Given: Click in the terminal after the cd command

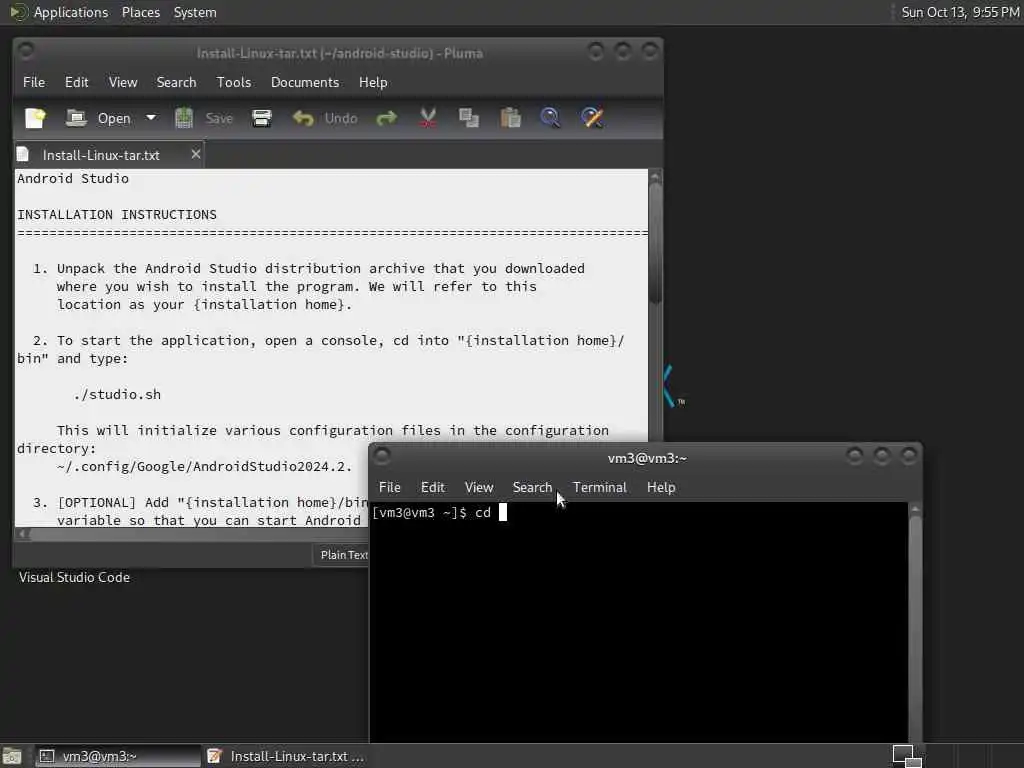Looking at the screenshot, I should point(503,513).
